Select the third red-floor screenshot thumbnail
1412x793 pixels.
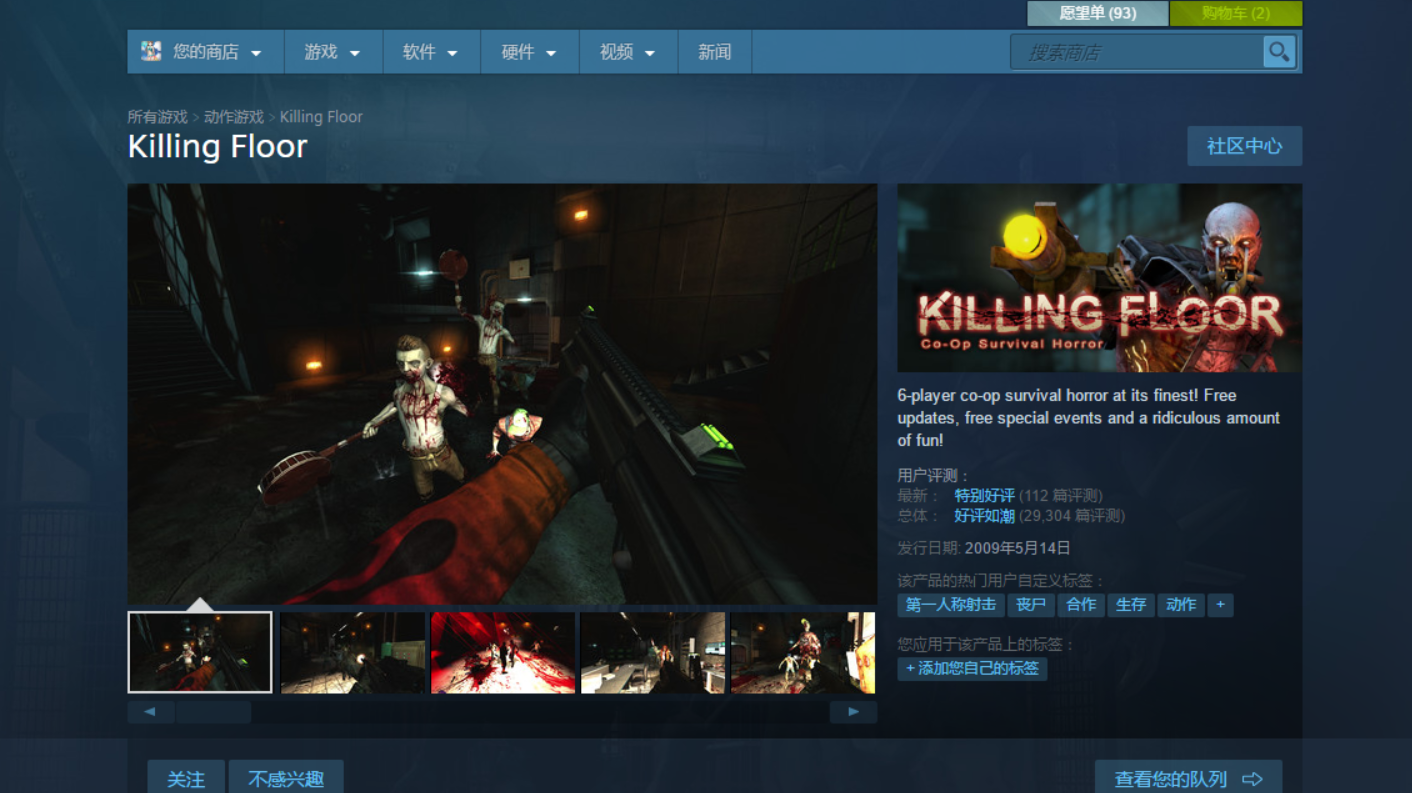pyautogui.click(x=503, y=653)
